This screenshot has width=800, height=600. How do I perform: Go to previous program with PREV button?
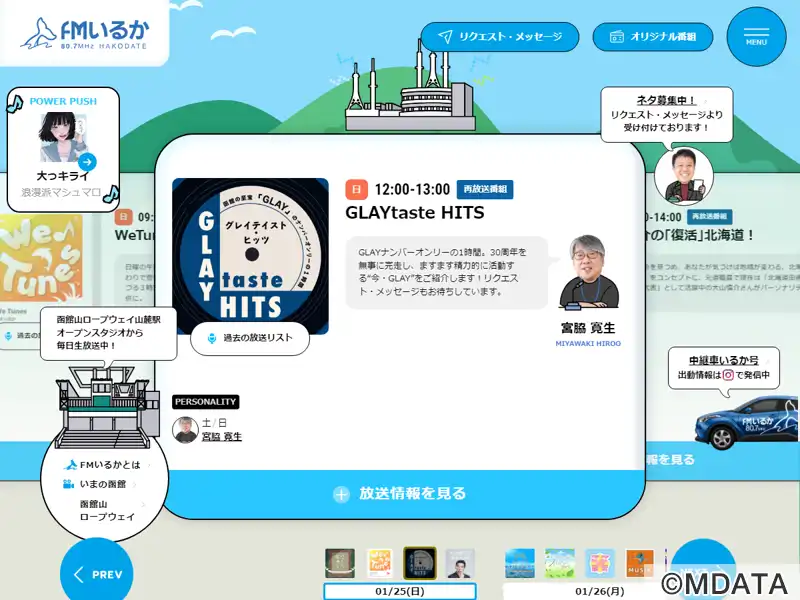[96, 572]
